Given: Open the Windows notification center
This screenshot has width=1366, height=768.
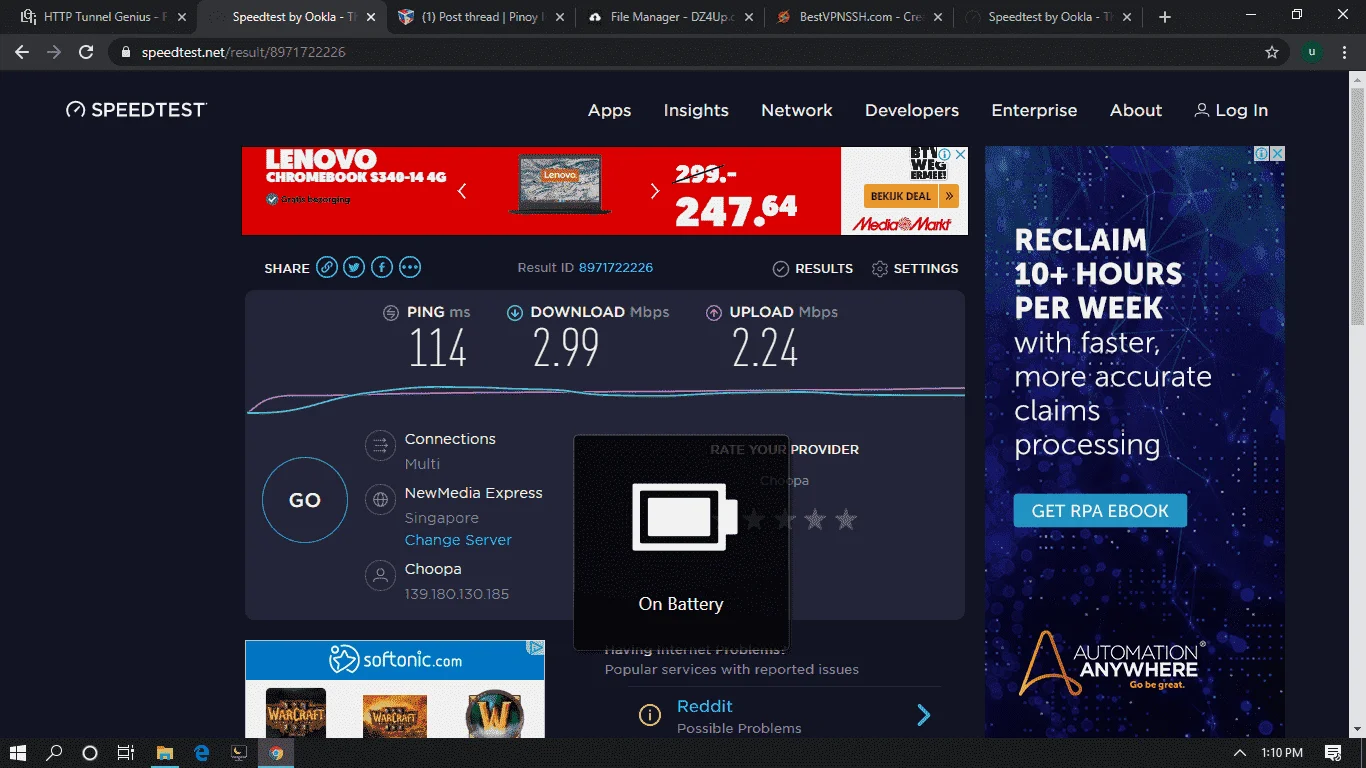Looking at the screenshot, I should (1332, 753).
